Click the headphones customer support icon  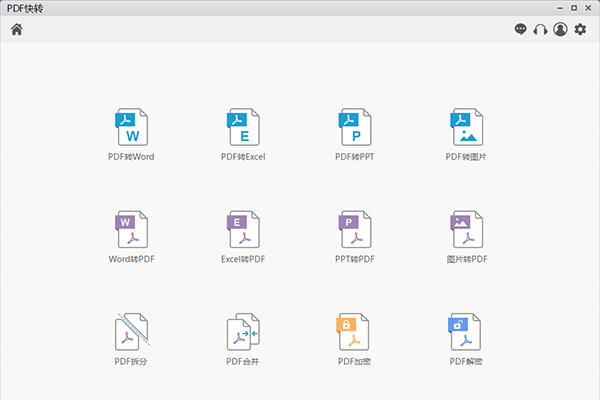[x=540, y=30]
